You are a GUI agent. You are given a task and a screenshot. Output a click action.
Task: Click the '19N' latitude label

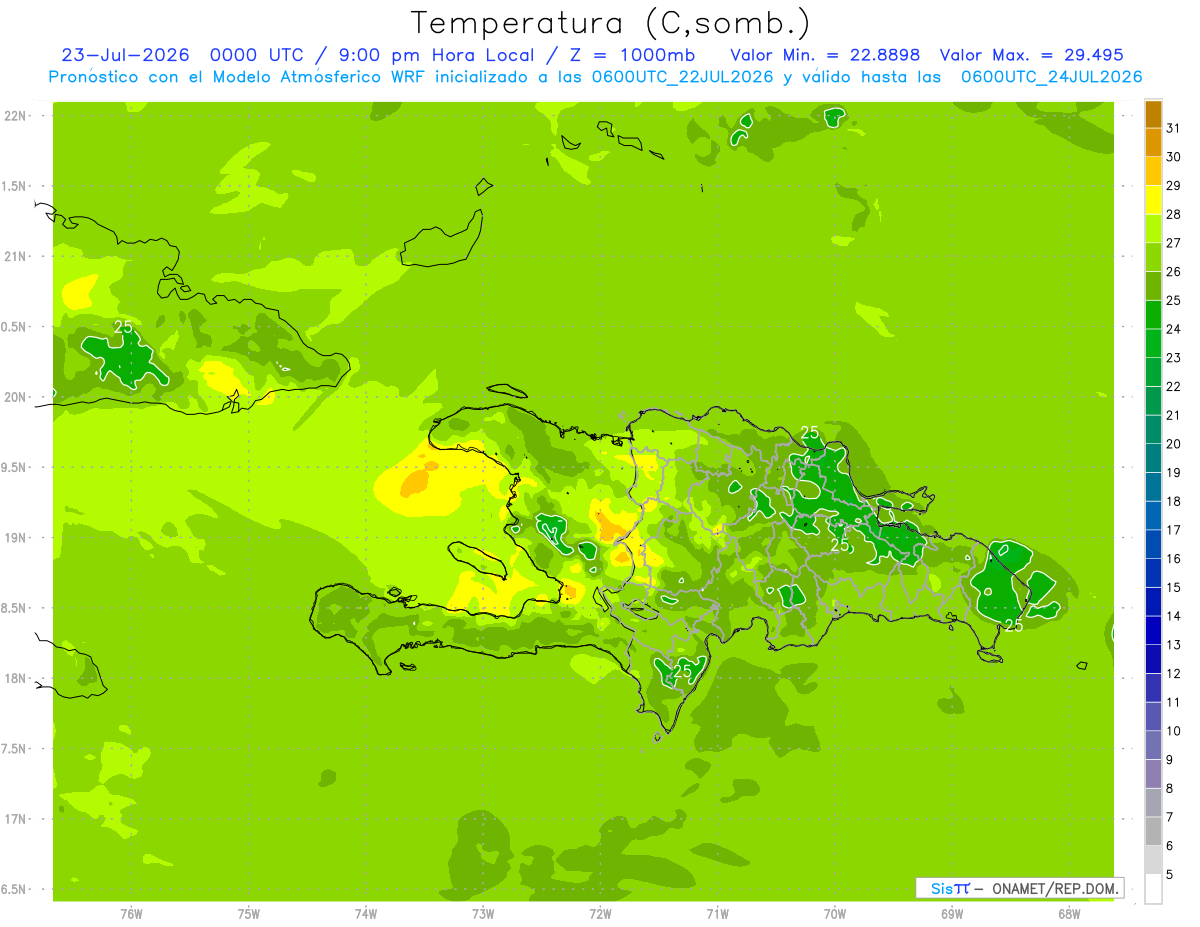[x=14, y=538]
